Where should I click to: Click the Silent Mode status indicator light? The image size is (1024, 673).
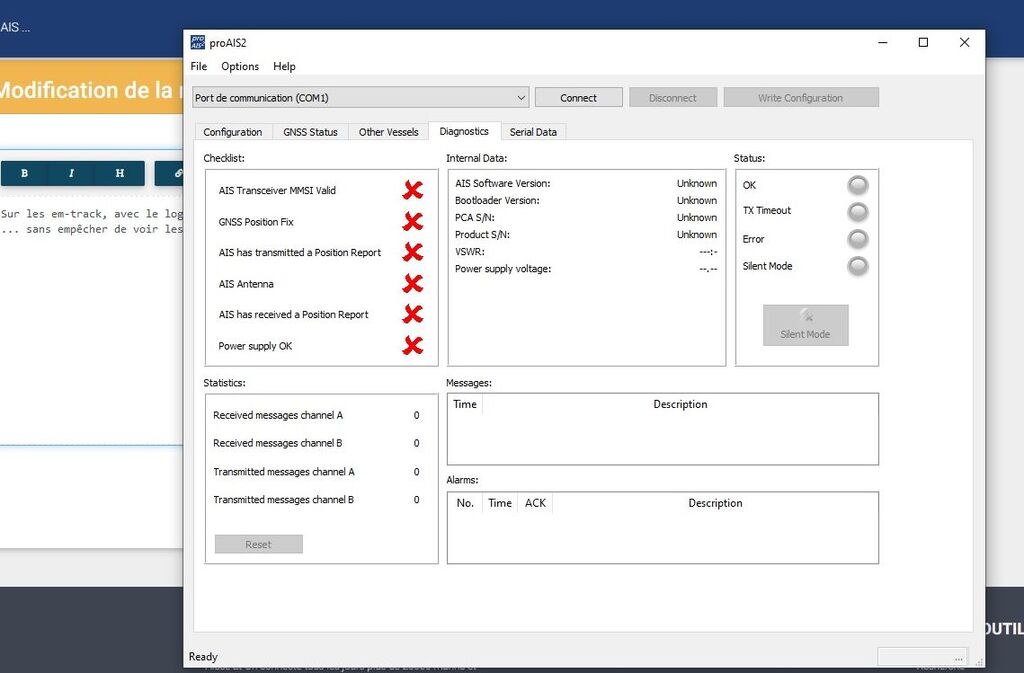point(857,266)
